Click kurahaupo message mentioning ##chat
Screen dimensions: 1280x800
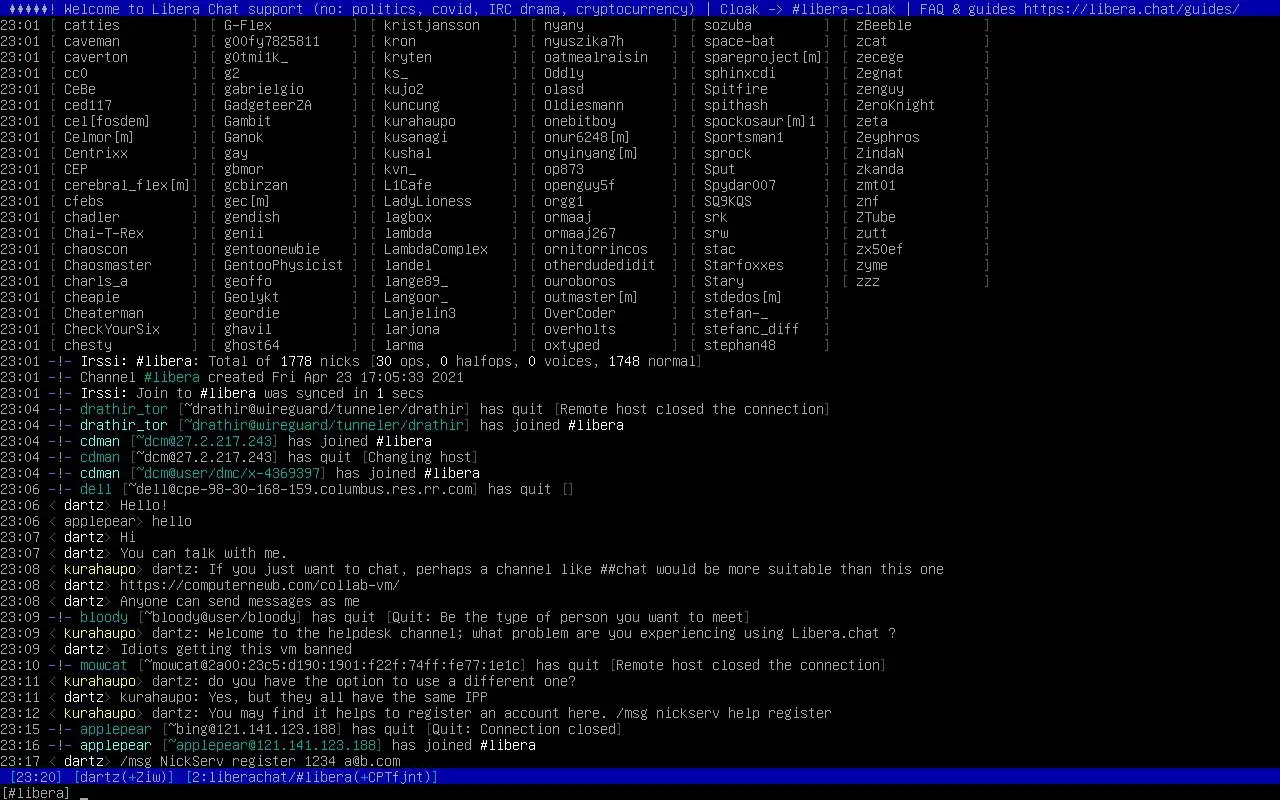(x=472, y=569)
